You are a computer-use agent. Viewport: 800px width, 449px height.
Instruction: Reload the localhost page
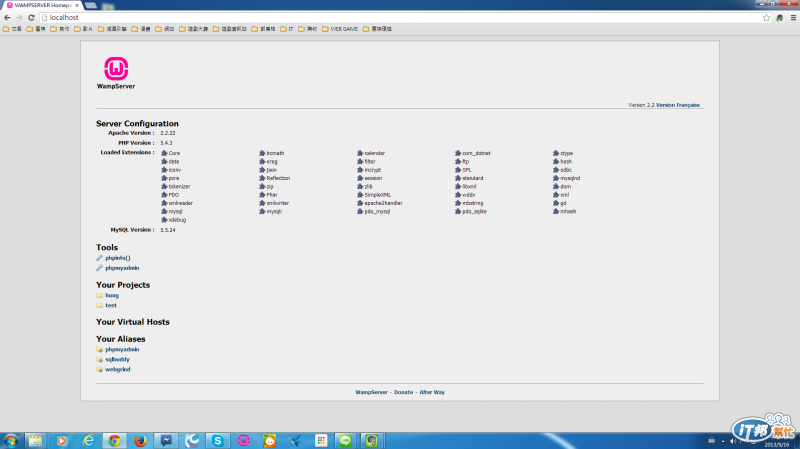[x=31, y=17]
